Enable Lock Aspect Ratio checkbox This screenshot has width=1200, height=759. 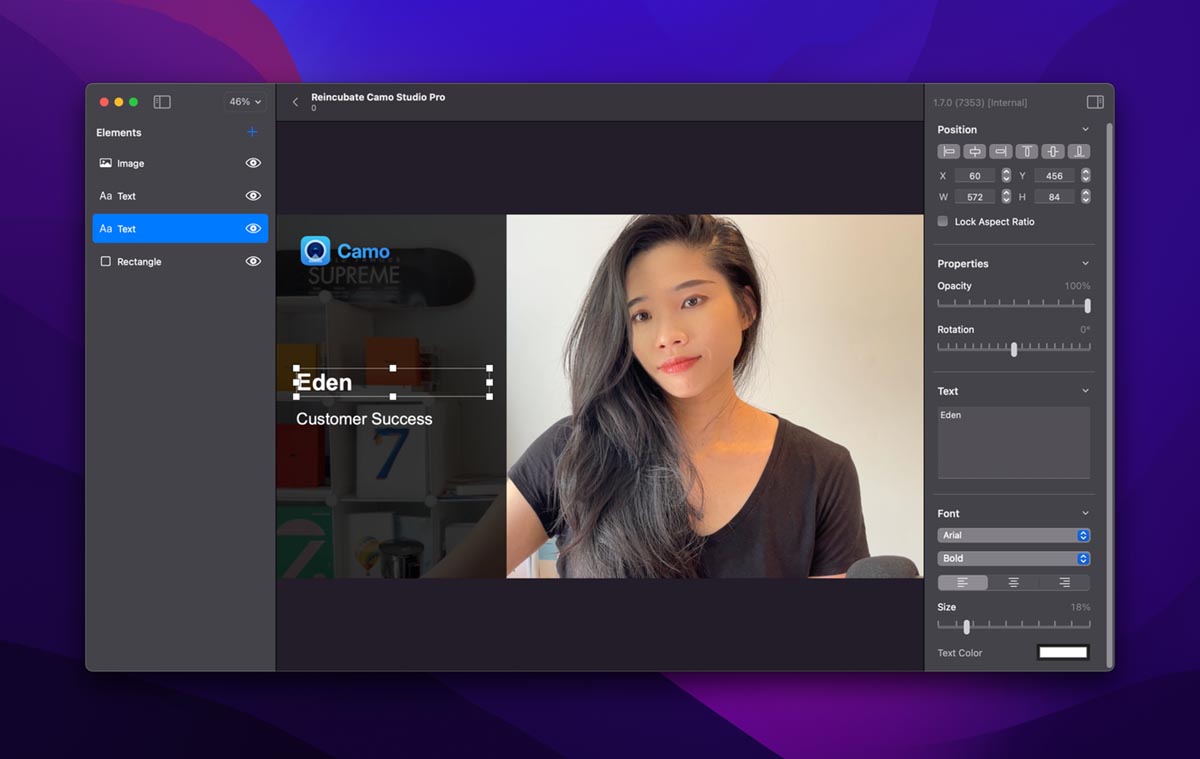[943, 222]
